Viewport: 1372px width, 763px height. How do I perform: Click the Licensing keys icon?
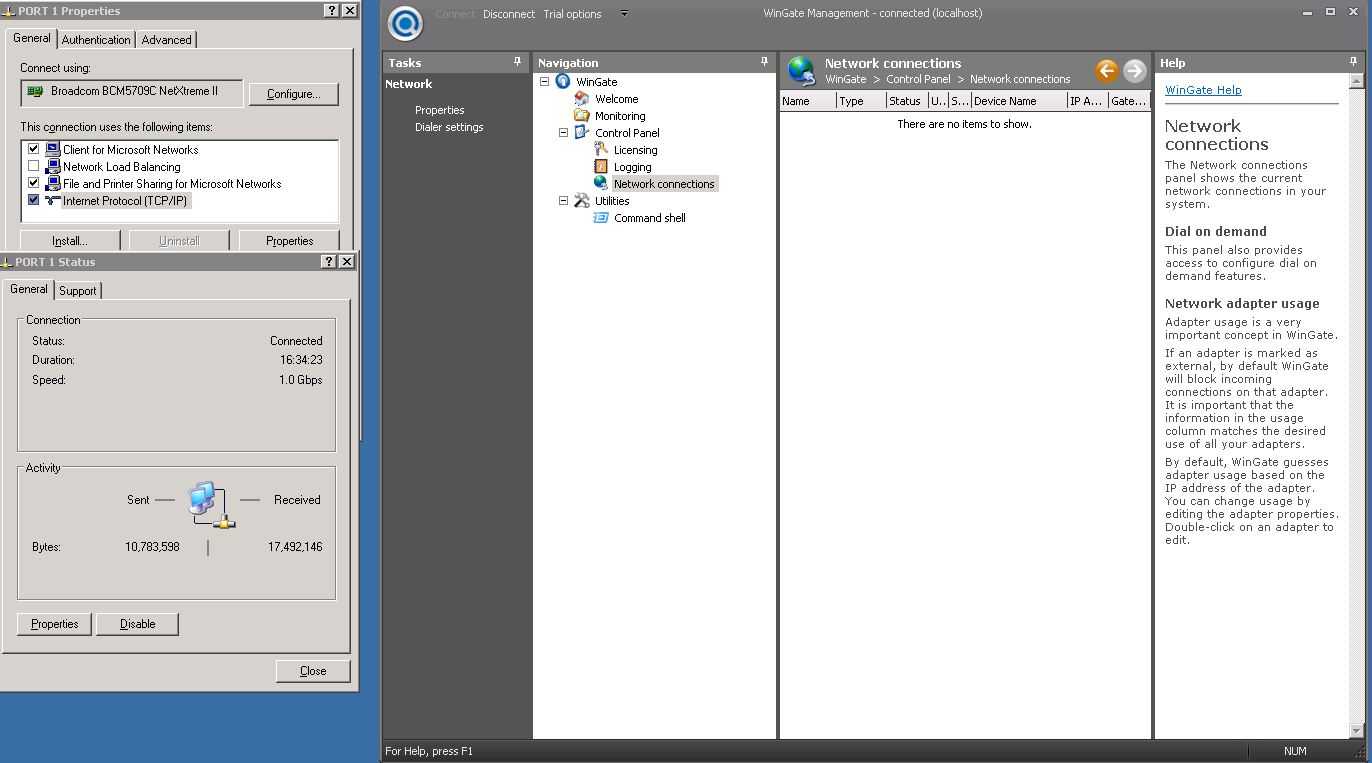tap(601, 149)
